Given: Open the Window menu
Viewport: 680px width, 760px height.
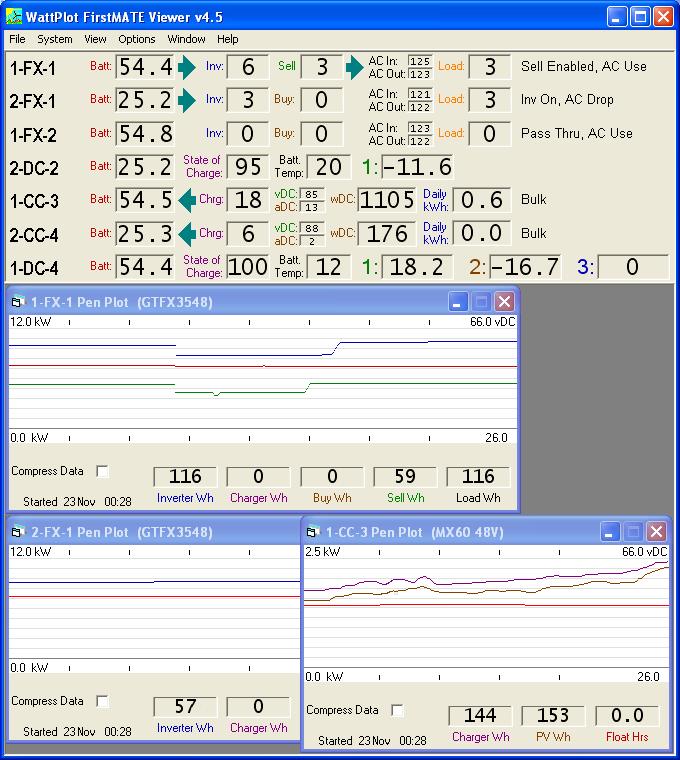Looking at the screenshot, I should coord(186,39).
